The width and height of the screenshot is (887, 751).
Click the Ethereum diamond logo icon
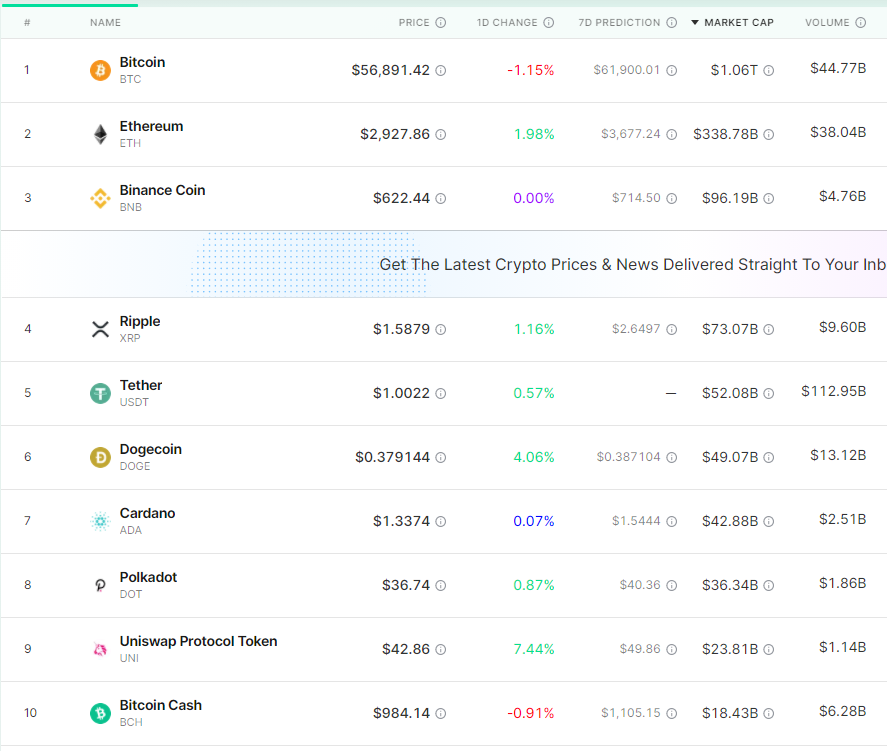100,134
